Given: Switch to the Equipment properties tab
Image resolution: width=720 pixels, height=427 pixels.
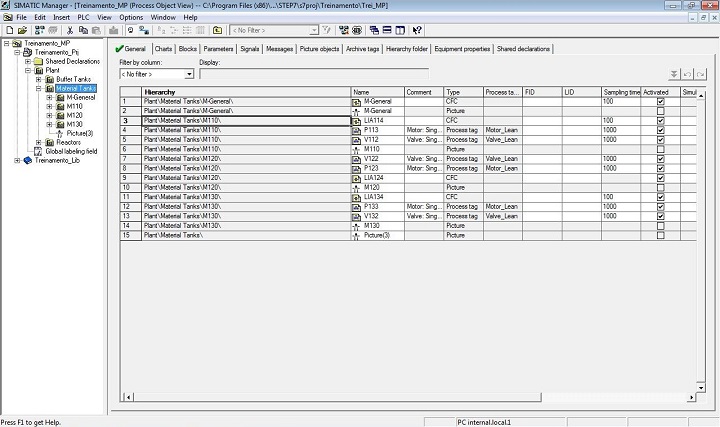Looking at the screenshot, I should [x=462, y=49].
